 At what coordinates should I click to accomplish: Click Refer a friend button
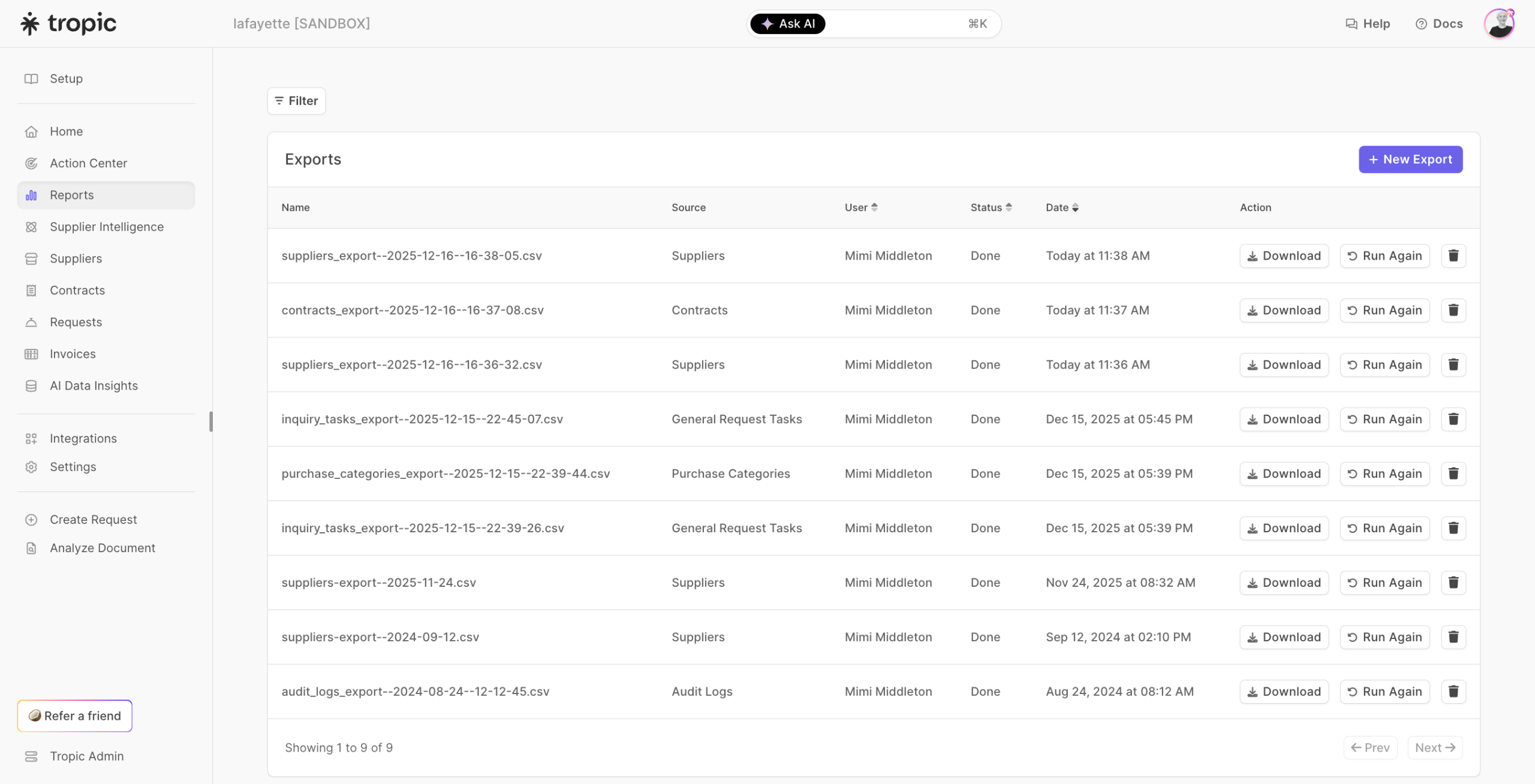pyautogui.click(x=74, y=716)
